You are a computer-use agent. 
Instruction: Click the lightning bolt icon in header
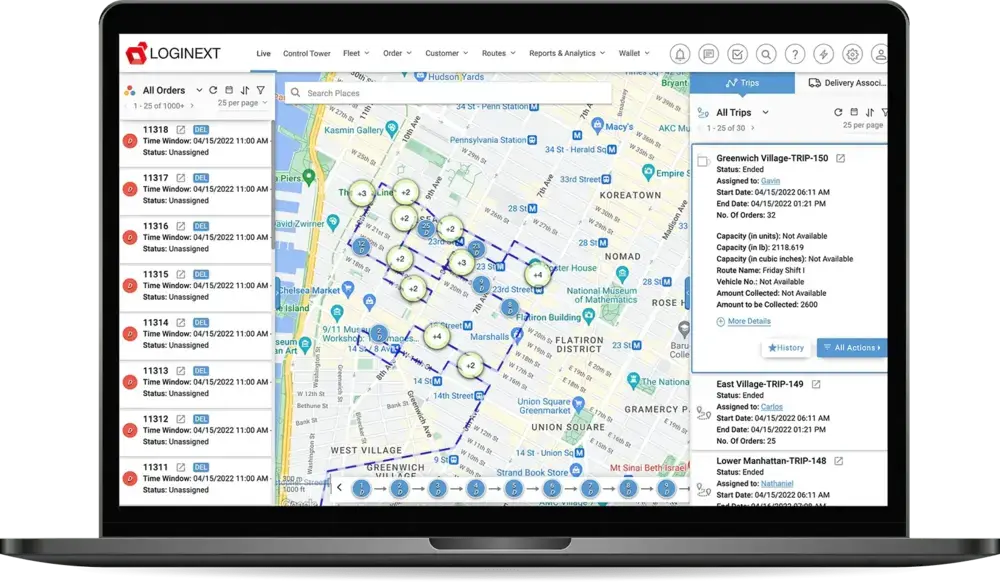tap(823, 54)
